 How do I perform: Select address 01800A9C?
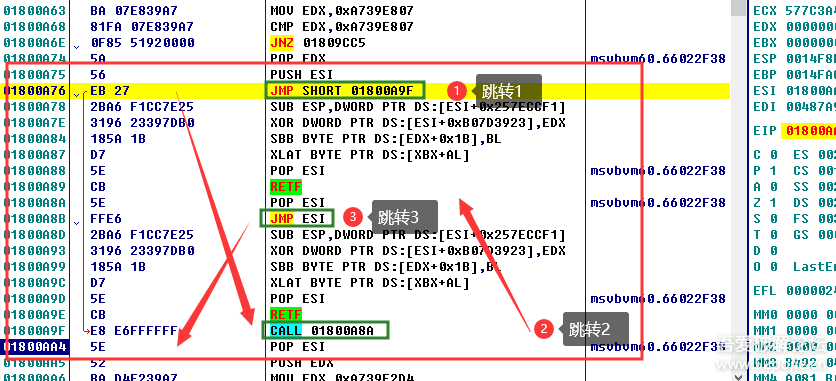click(34, 282)
